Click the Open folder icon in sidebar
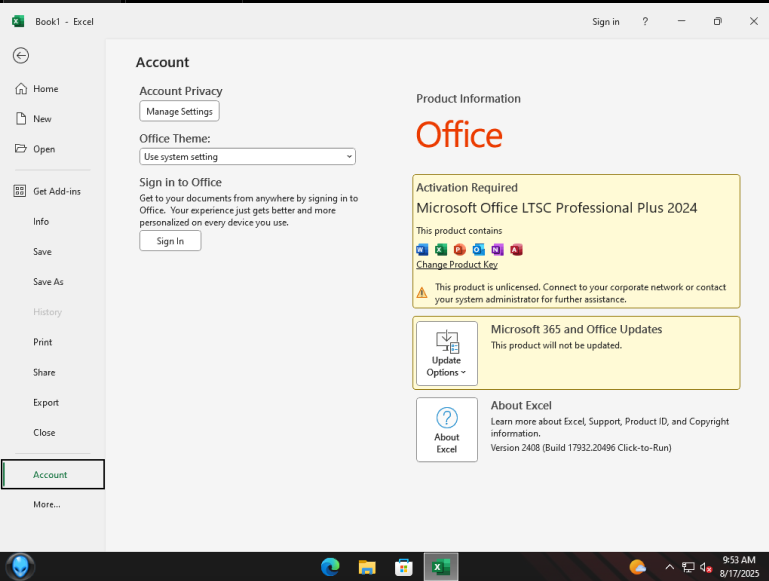Screen dimensions: 769x581 click(x=21, y=149)
